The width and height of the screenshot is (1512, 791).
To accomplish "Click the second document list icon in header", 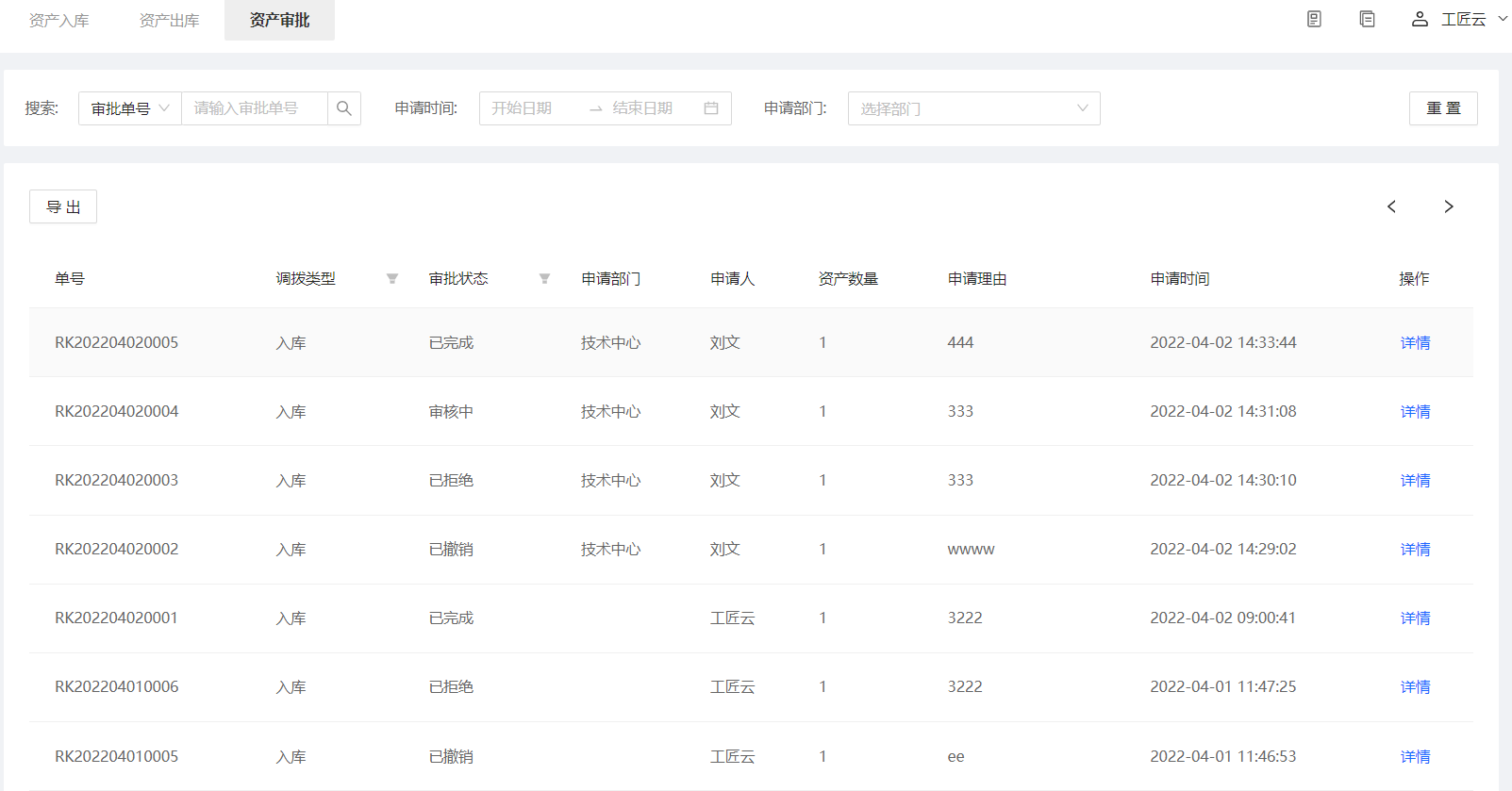I will point(1367,19).
